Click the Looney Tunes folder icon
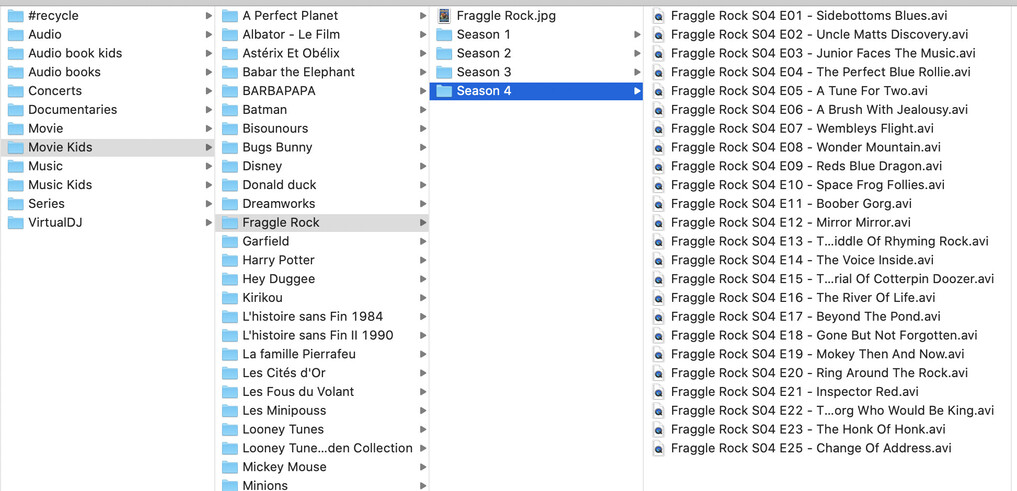Image resolution: width=1017 pixels, height=491 pixels. pyautogui.click(x=230, y=429)
